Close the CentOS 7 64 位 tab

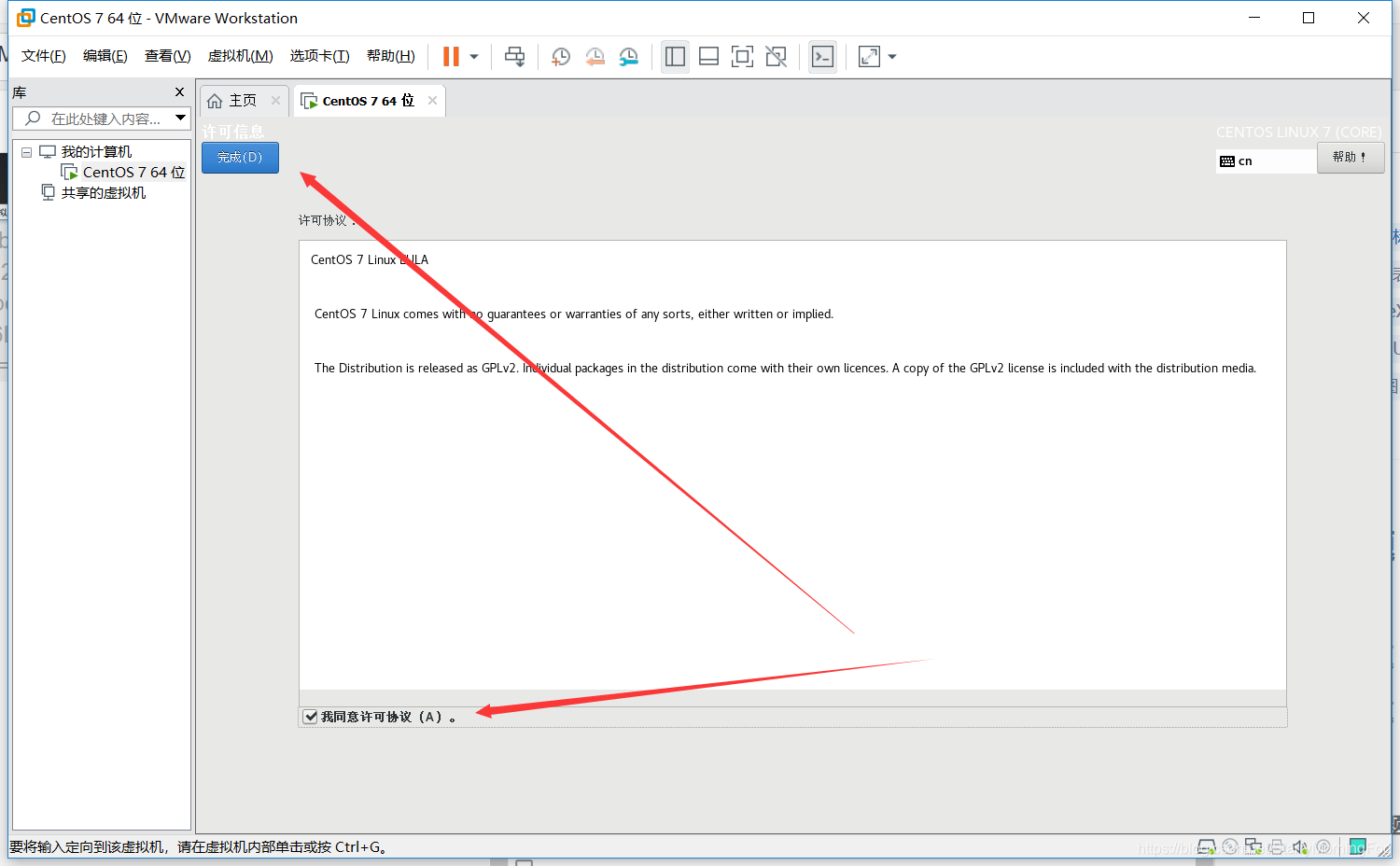coord(432,101)
